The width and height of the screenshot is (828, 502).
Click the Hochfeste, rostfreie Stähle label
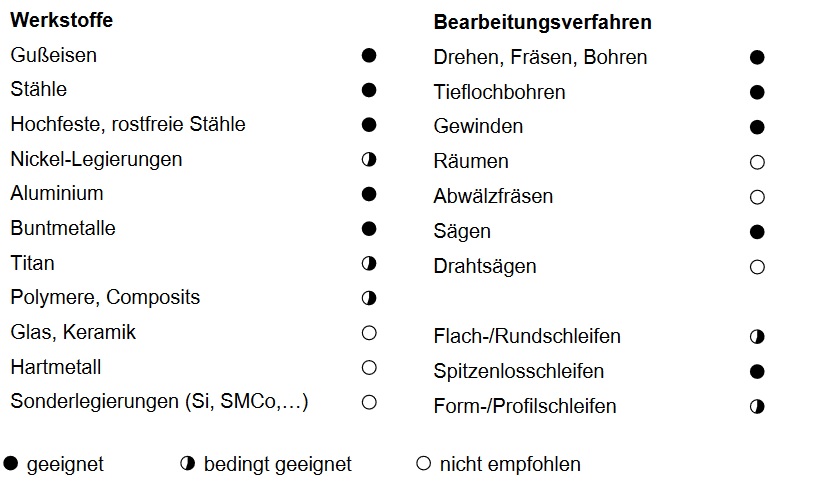(x=128, y=124)
